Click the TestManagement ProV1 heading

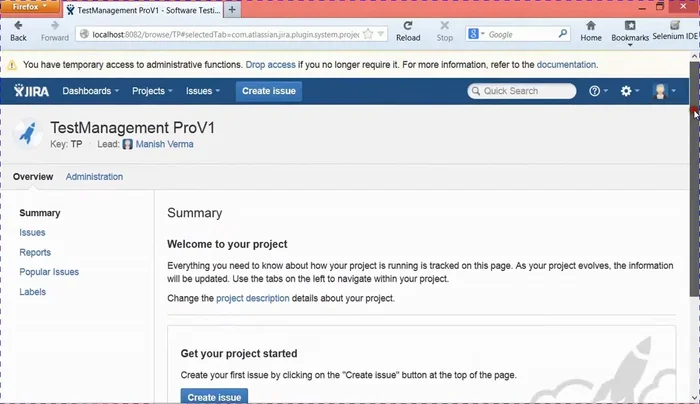pos(133,128)
